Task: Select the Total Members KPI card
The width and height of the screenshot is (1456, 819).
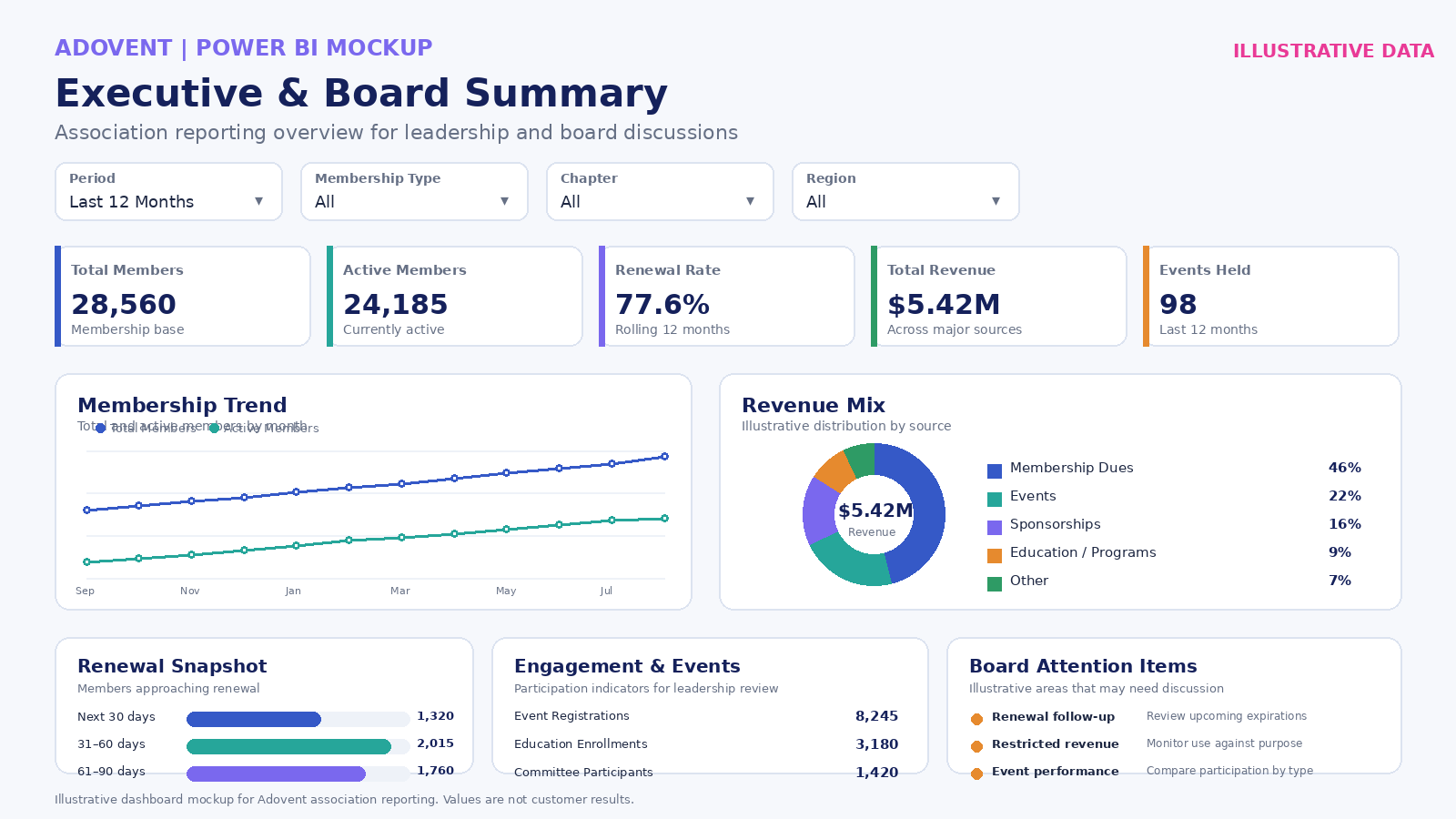Action: [183, 296]
